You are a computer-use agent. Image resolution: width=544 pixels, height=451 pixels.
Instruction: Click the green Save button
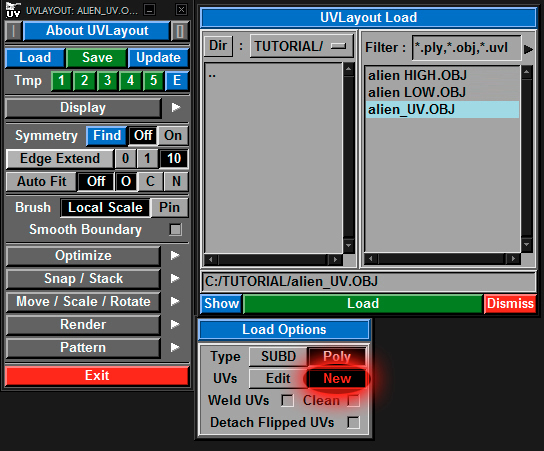tap(97, 58)
